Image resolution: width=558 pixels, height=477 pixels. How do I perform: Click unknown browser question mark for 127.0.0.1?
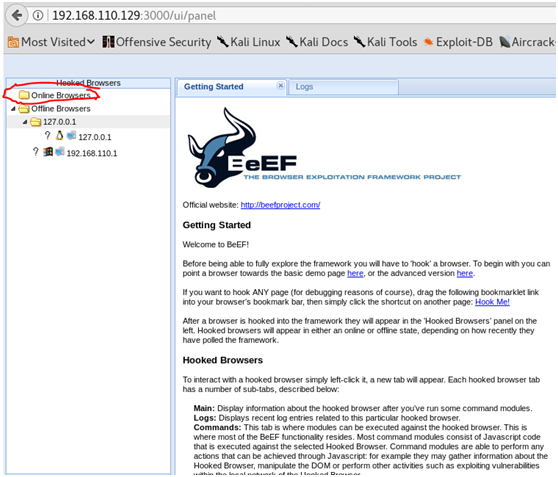[x=47, y=136]
